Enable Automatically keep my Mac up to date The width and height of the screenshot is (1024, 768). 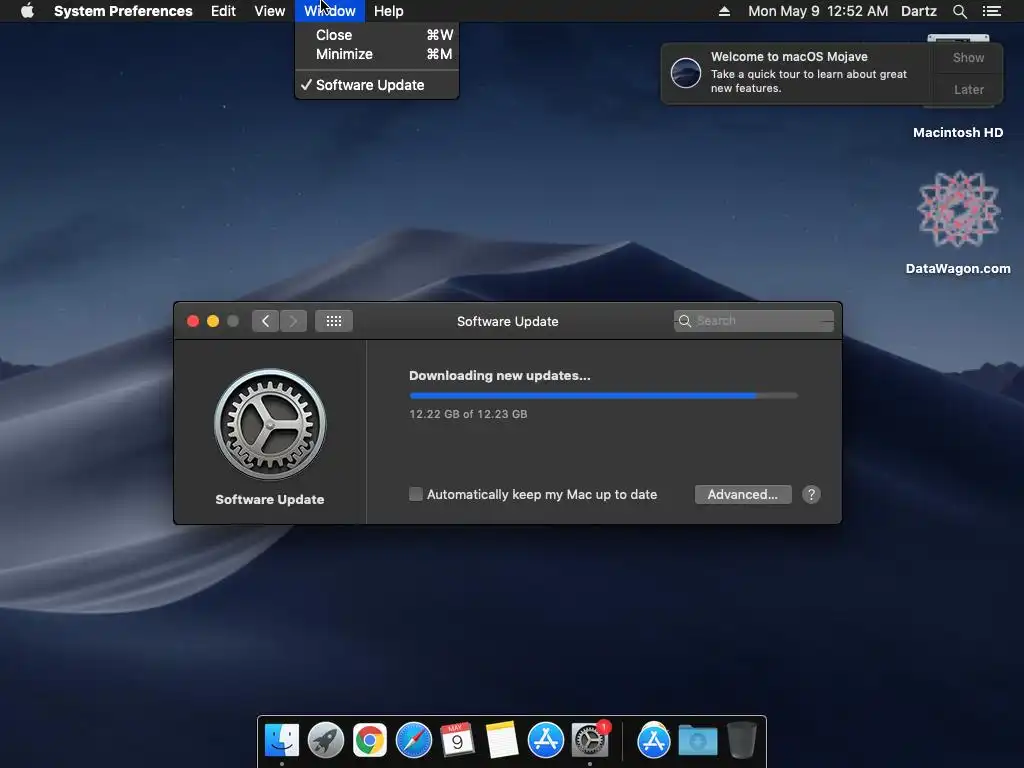click(x=415, y=494)
